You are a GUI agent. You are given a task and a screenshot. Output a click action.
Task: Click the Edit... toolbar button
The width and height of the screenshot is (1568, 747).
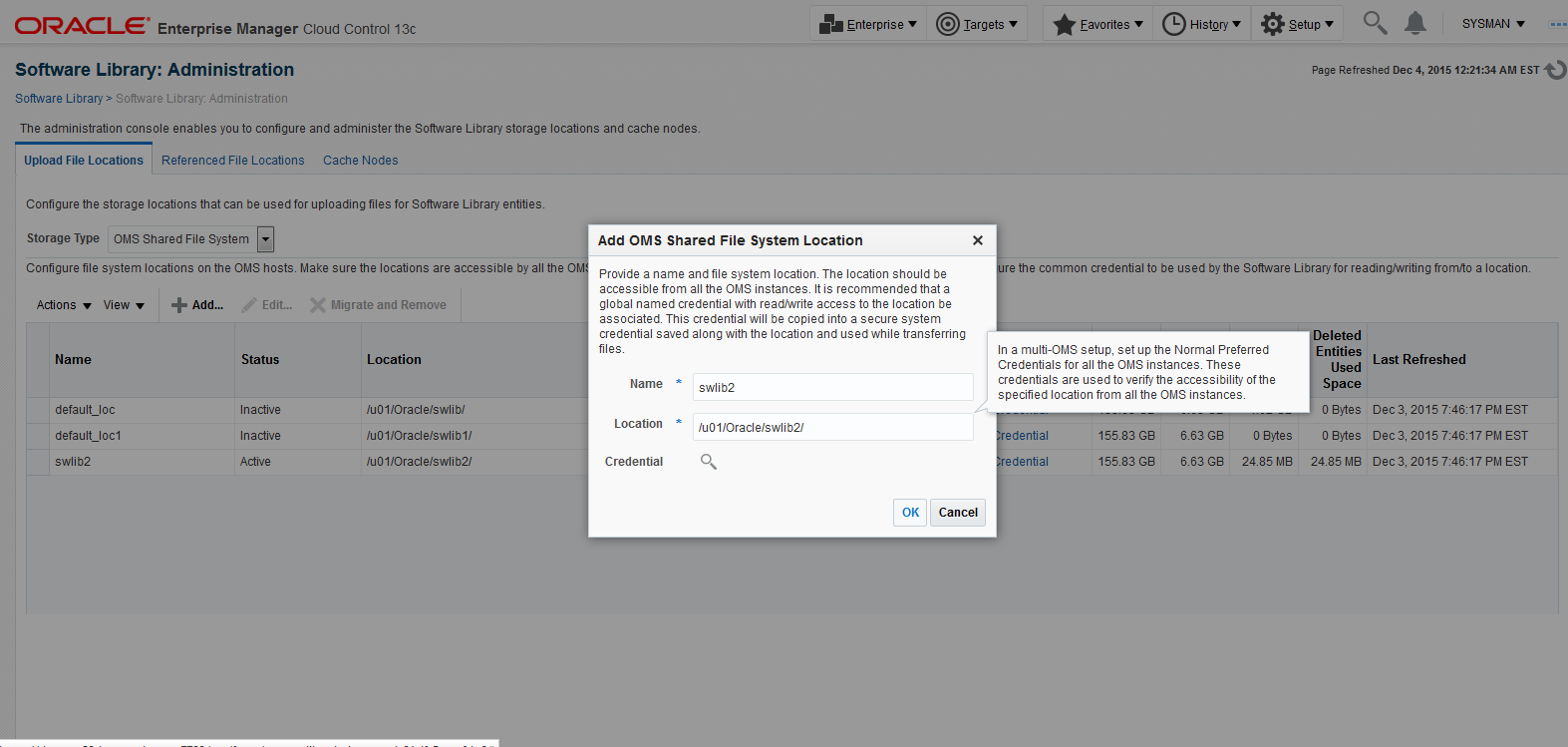tap(267, 305)
